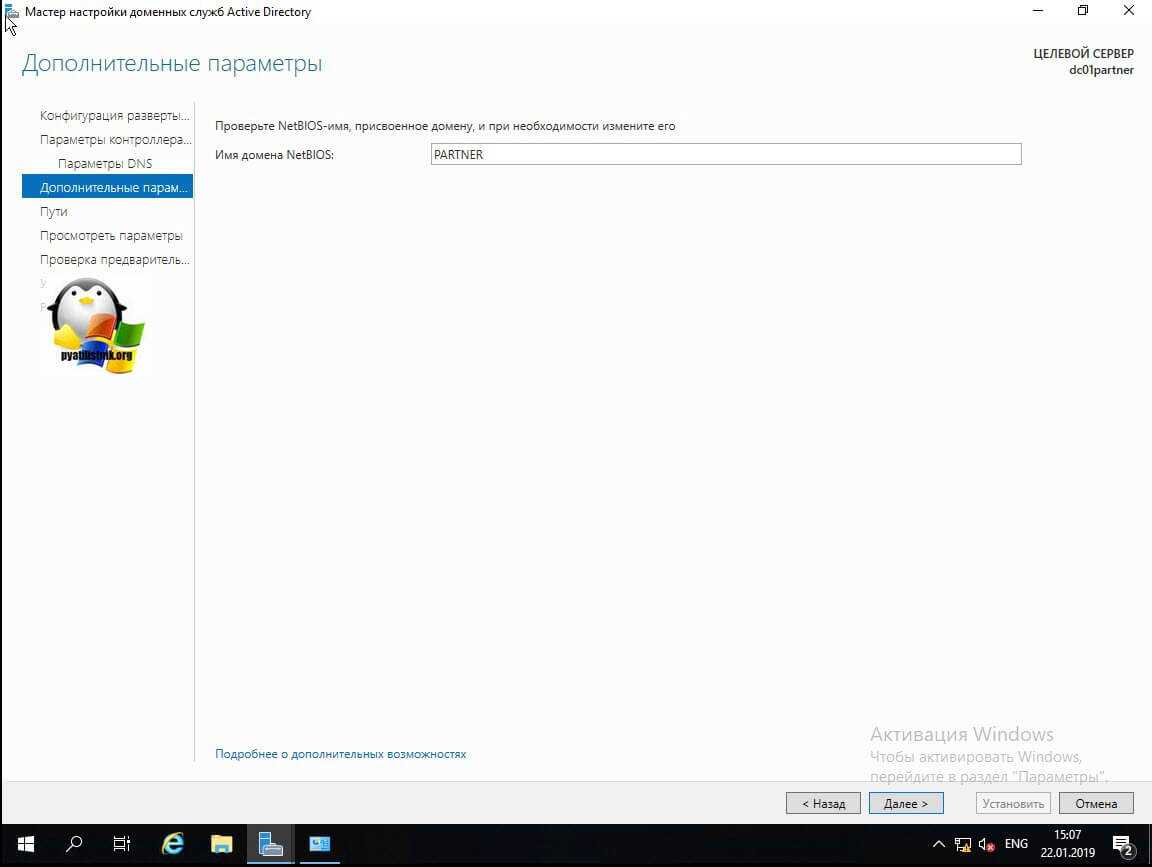Screen dimensions: 1152x867
Task: Click the Имя домена NetBIOS label
Action: 274,155
